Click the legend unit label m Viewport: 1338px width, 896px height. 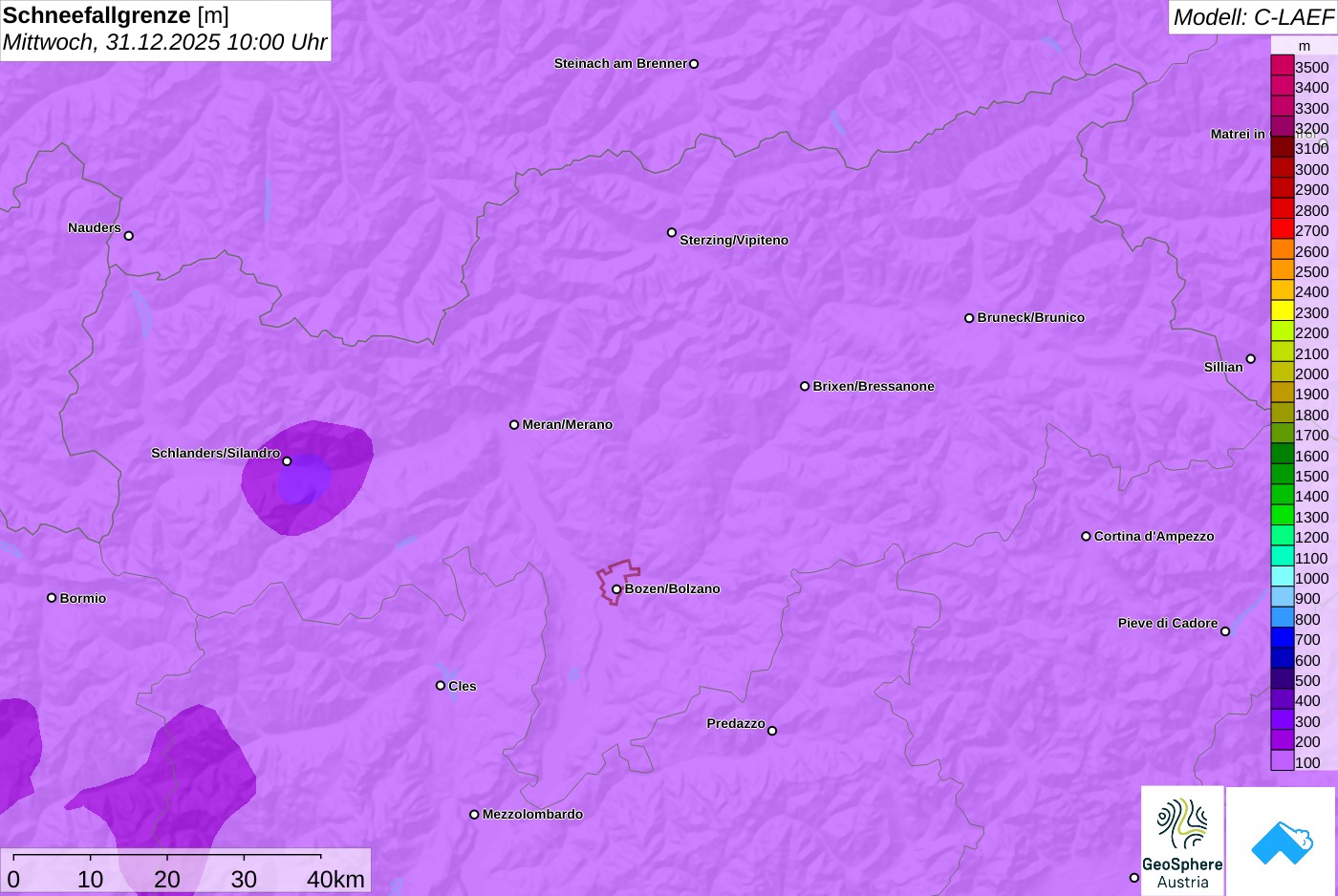(x=1305, y=46)
